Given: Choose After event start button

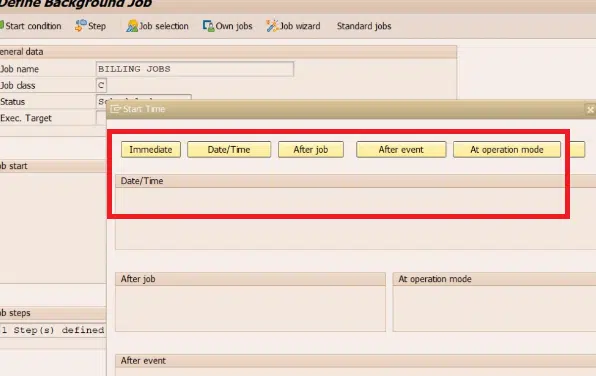Looking at the screenshot, I should point(401,149).
